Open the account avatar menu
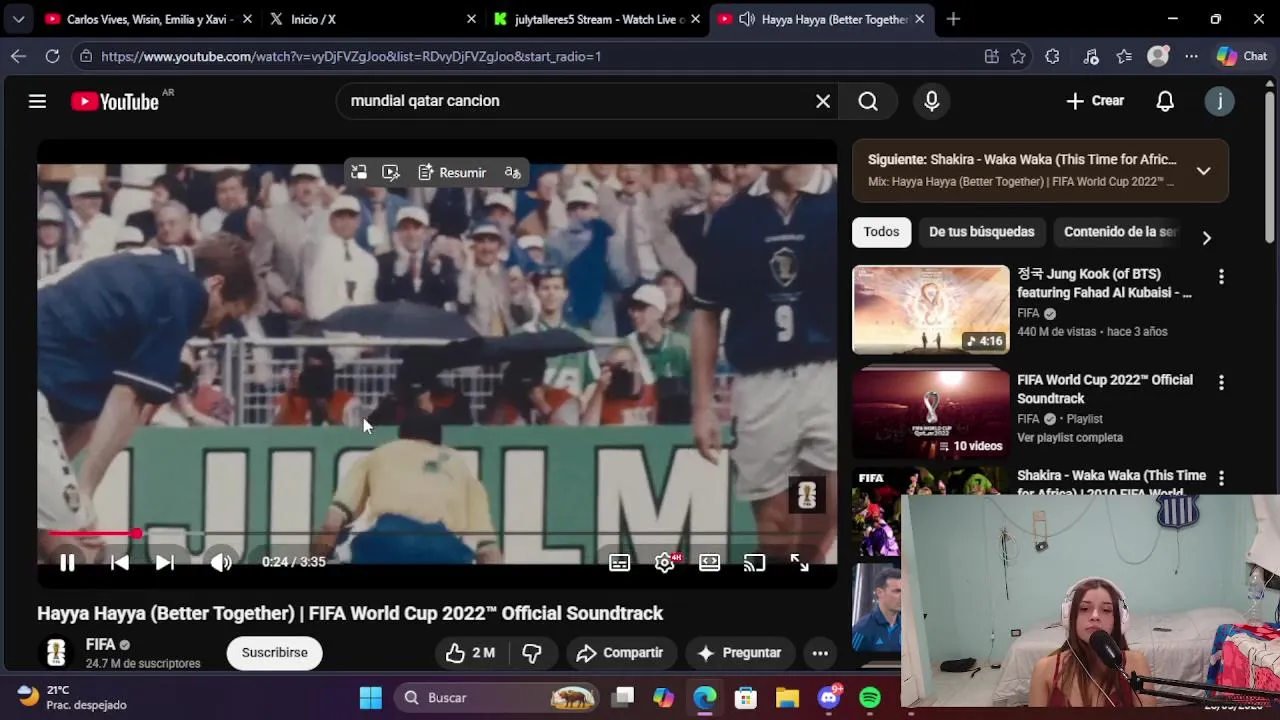This screenshot has height=720, width=1280. [x=1219, y=101]
